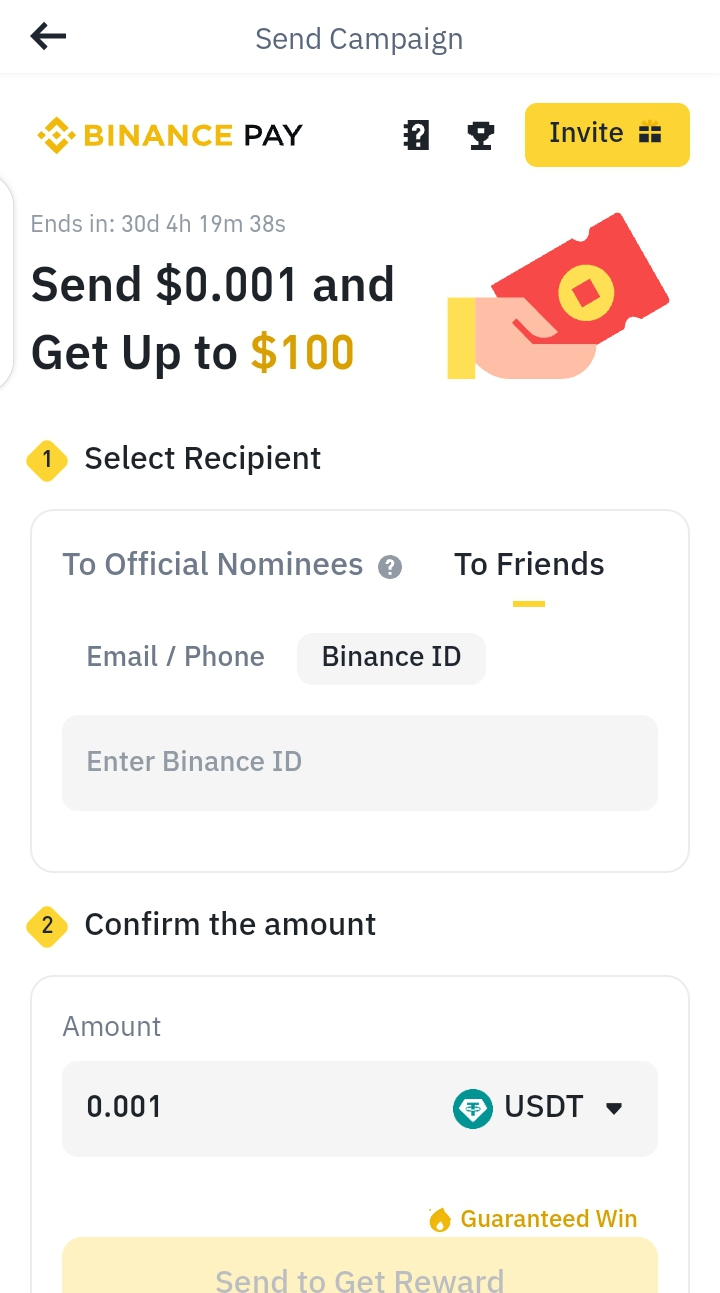Viewport: 720px width, 1293px height.
Task: Tap the Binance Pay logo
Action: pos(169,135)
